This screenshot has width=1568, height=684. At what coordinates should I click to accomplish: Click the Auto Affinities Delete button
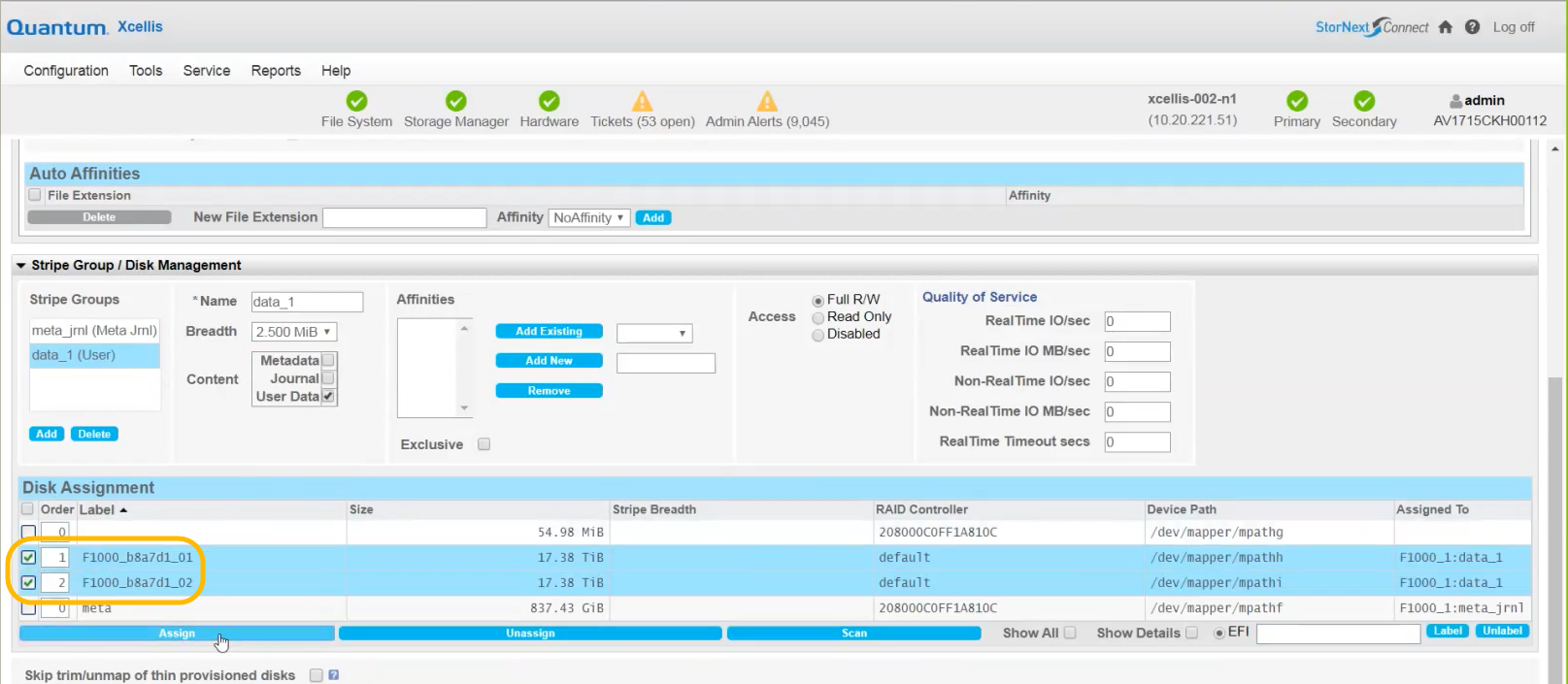click(99, 217)
